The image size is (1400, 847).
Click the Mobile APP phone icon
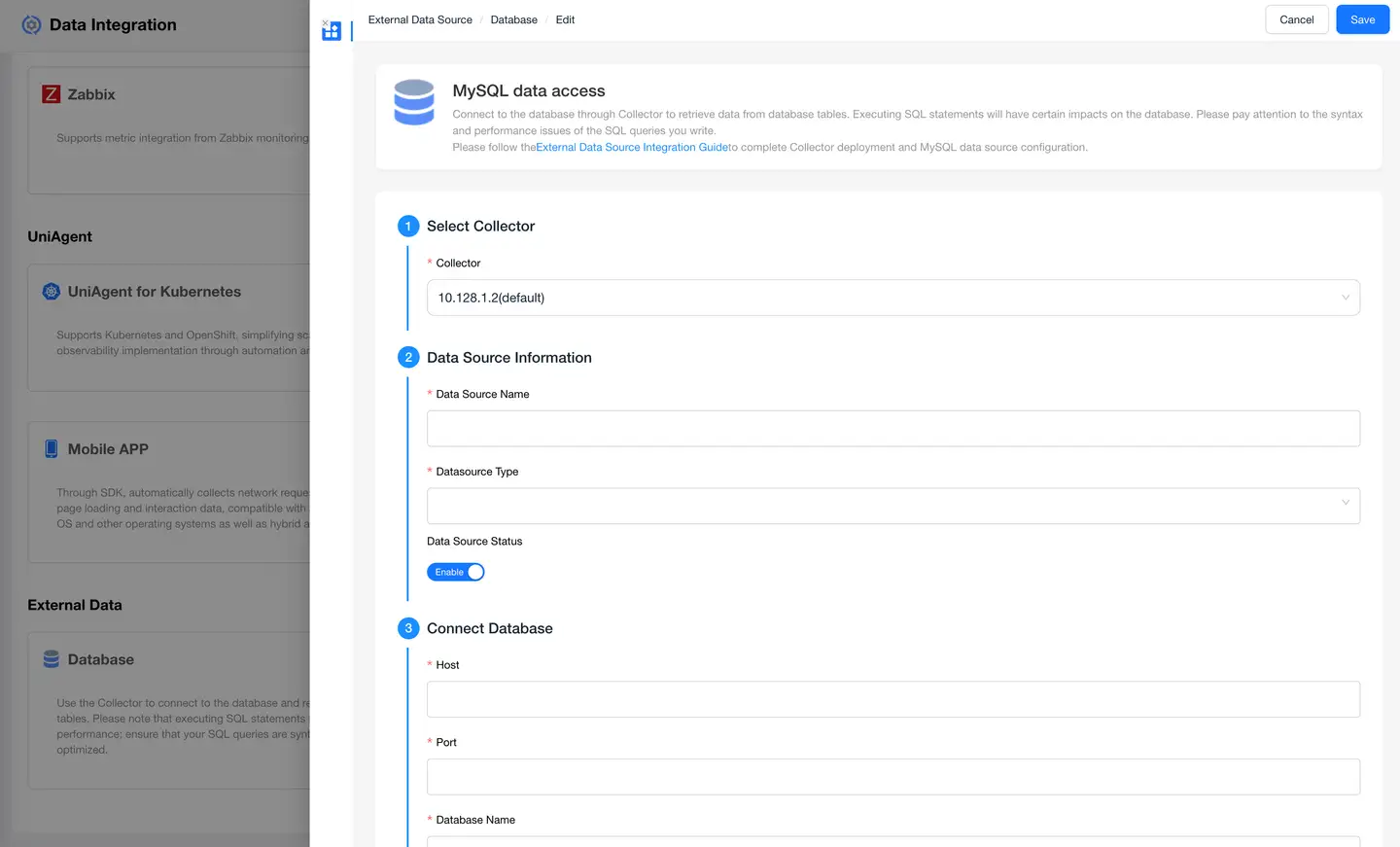click(x=52, y=449)
